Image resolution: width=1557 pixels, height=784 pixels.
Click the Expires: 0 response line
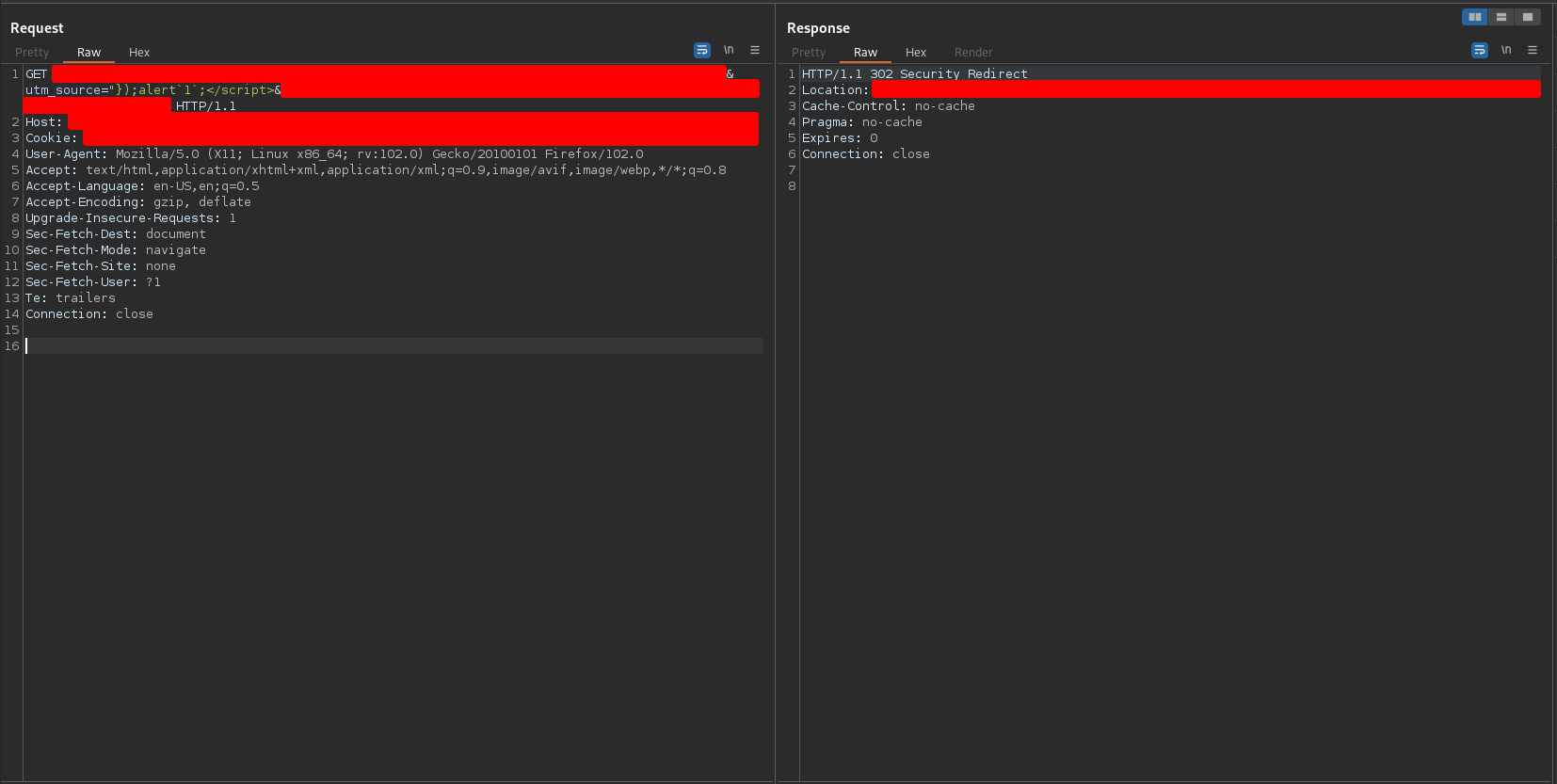click(840, 138)
